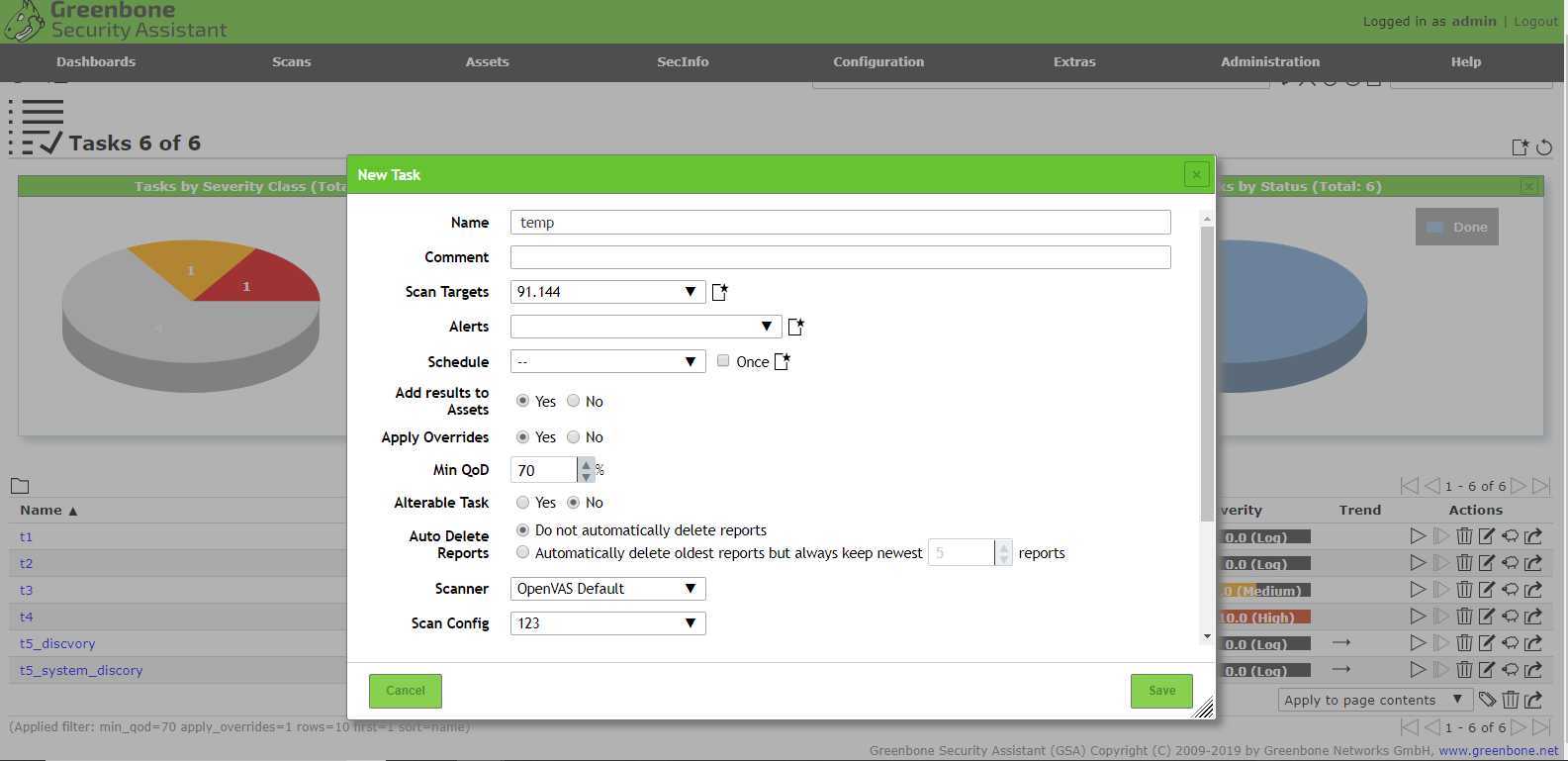1568x761 pixels.
Task: Open the Scans menu
Action: [x=292, y=61]
